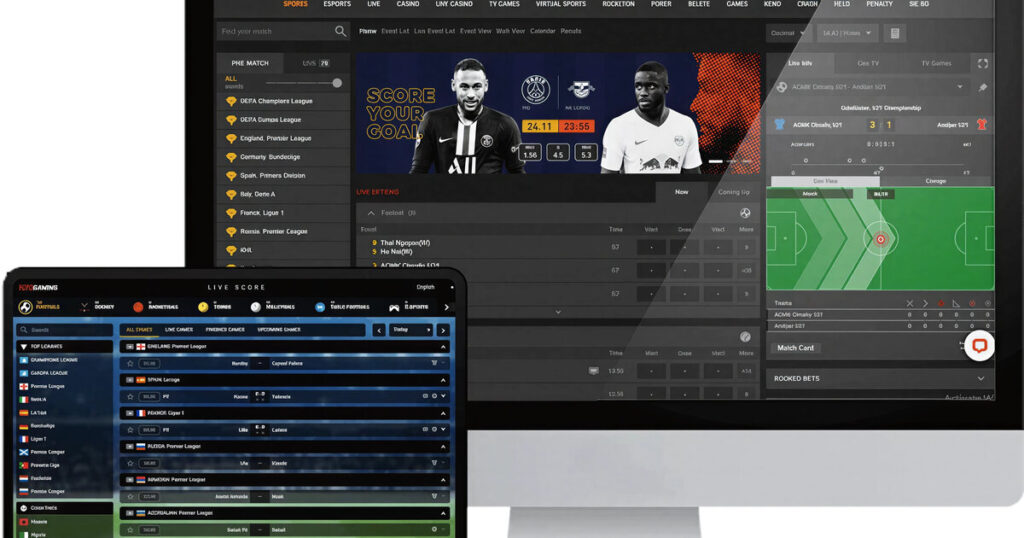The height and width of the screenshot is (538, 1024).
Task: Open the Decimal odds format dropdown
Action: (787, 33)
